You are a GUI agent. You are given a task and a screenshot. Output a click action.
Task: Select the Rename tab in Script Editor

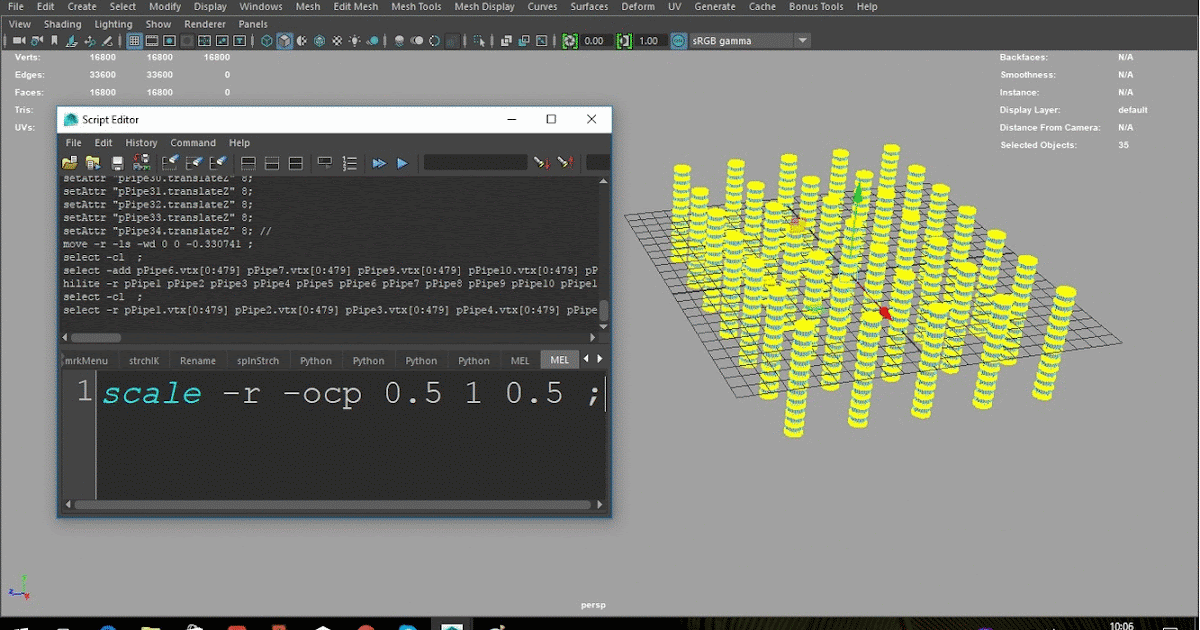click(x=198, y=360)
